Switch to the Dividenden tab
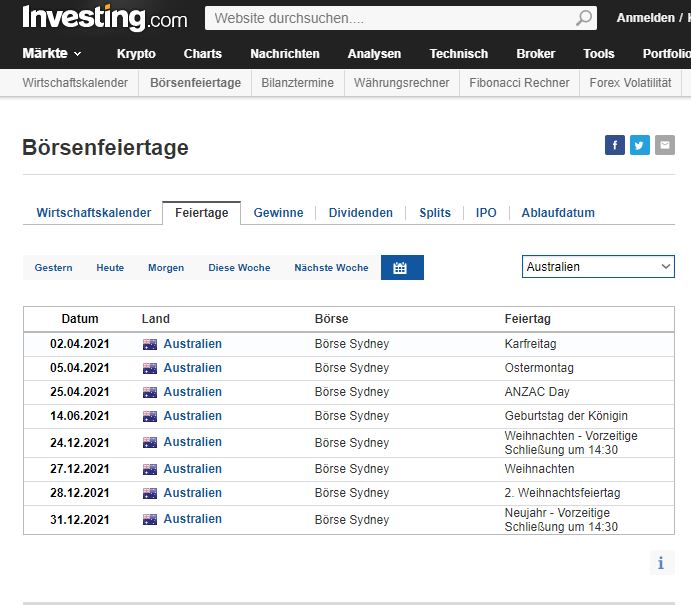Viewport: 691px width, 606px height. [360, 212]
